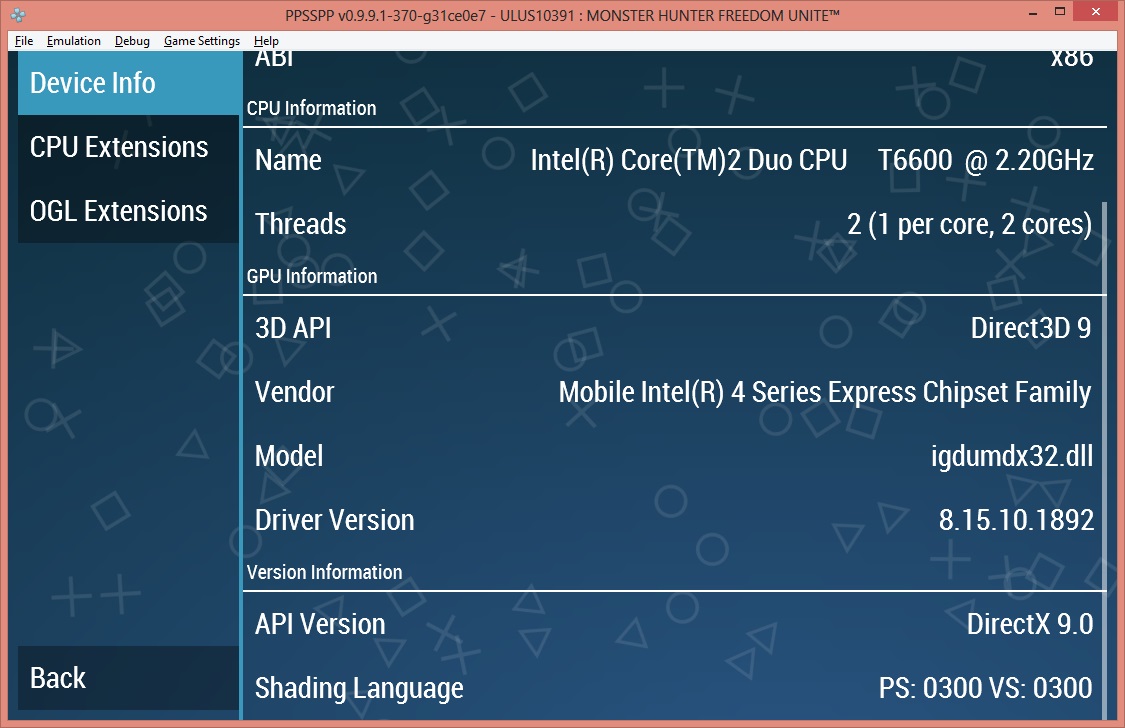Select the Threads info row
Screen dimensions: 1125x728
[x=674, y=224]
